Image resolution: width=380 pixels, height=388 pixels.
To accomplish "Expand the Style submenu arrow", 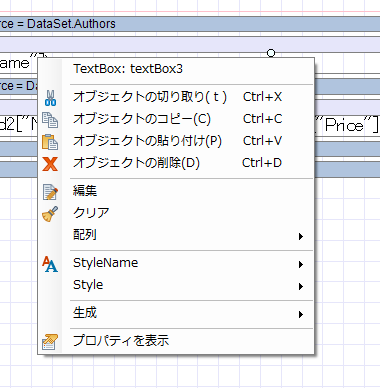I will tap(301, 286).
